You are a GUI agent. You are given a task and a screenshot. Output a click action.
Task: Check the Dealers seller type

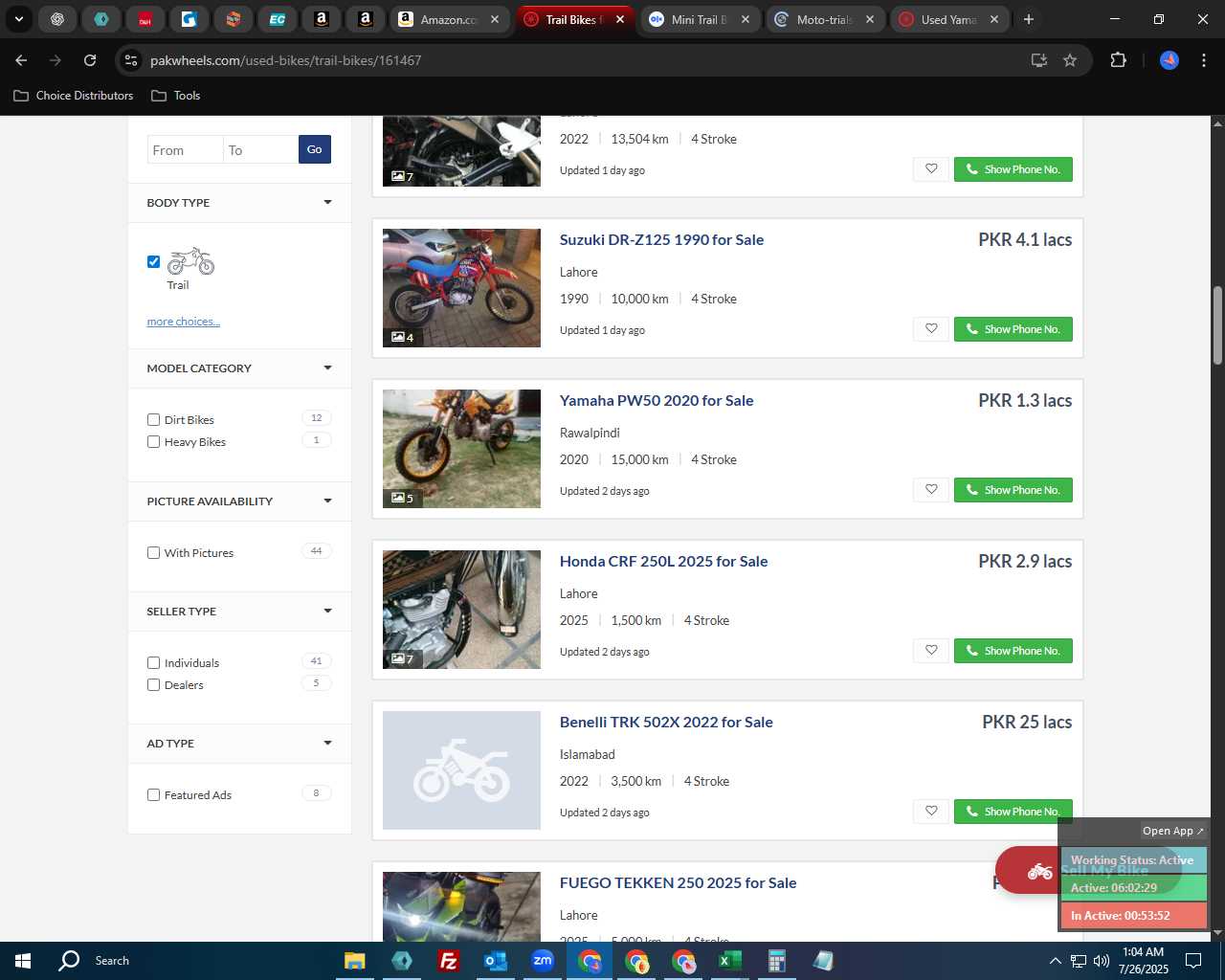[x=153, y=684]
